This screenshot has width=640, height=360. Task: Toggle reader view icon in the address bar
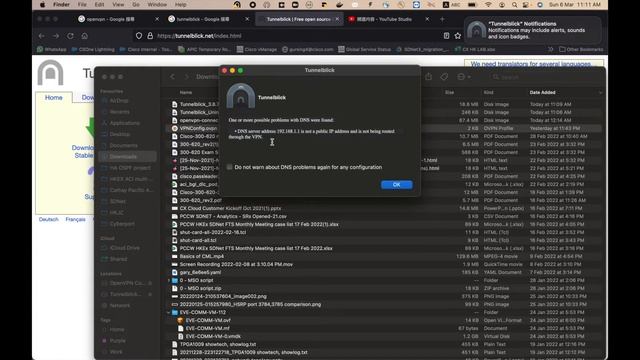pos(447,36)
